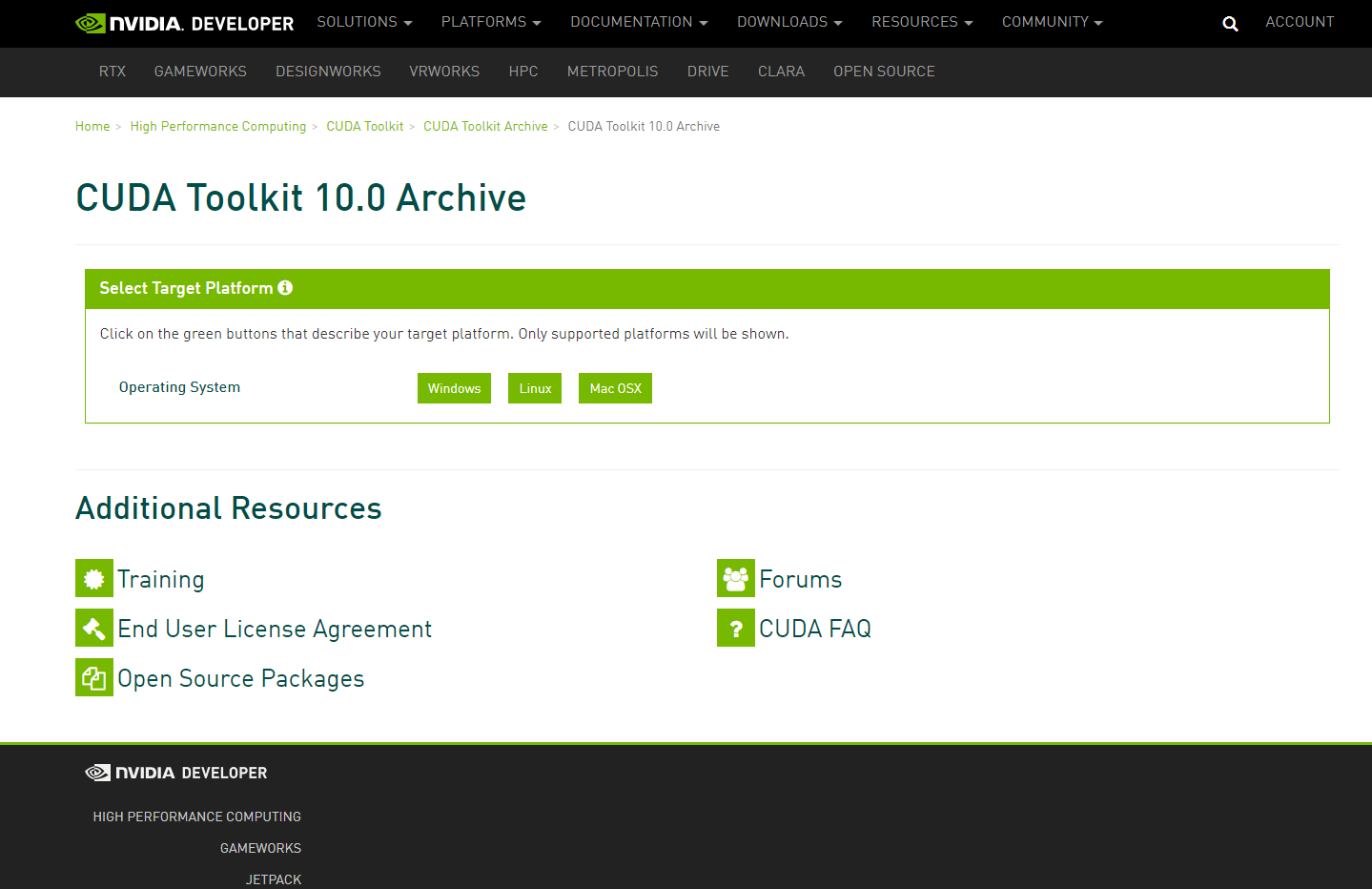Click High Performance Computing breadcrumb

[x=218, y=126]
